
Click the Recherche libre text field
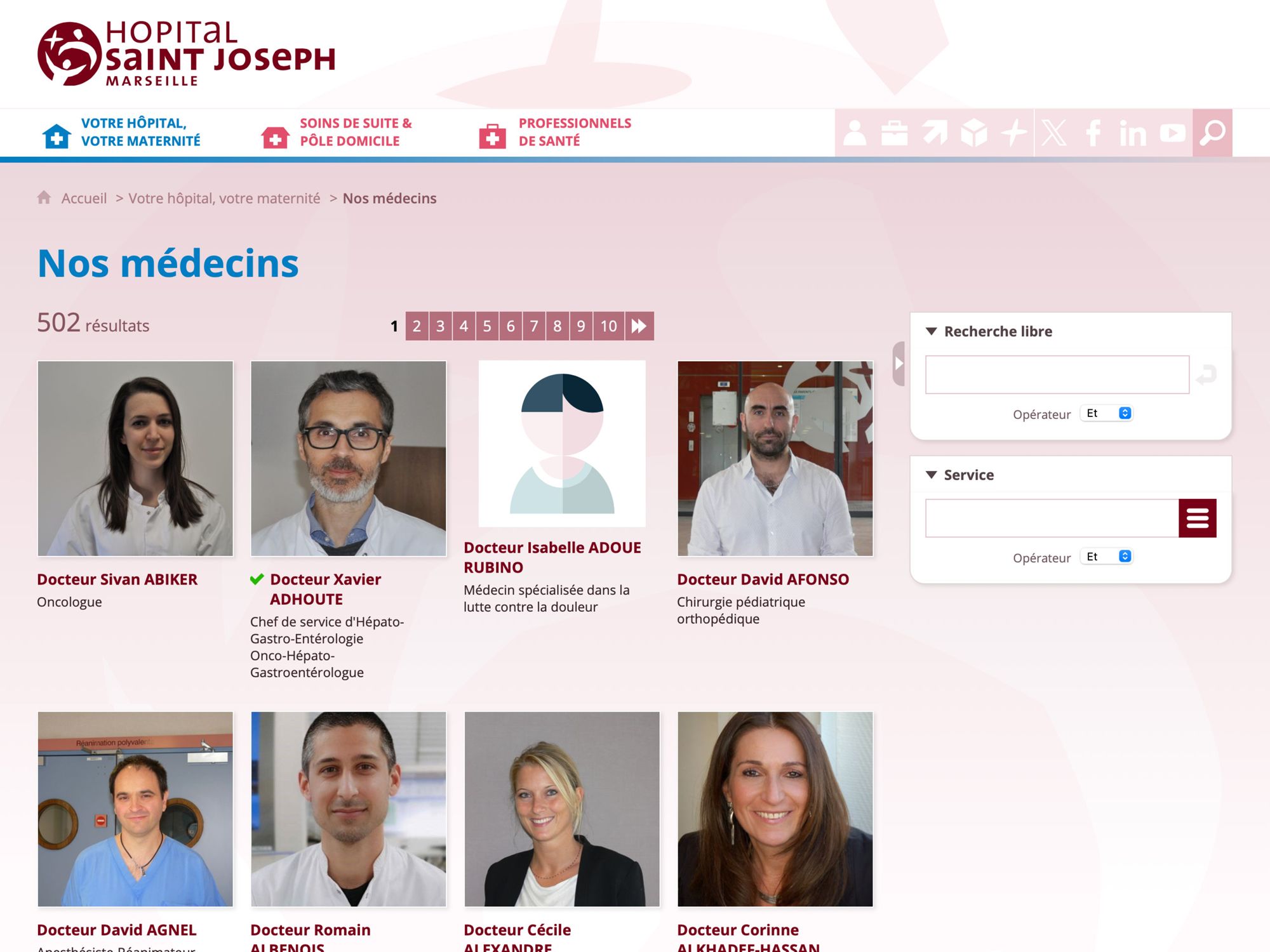[1057, 374]
